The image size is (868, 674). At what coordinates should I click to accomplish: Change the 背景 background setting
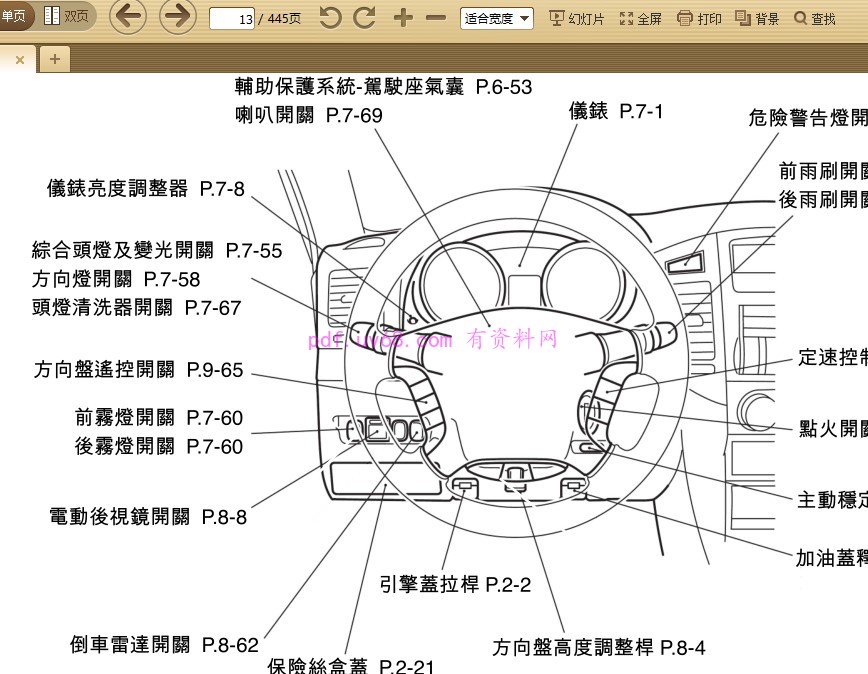[x=756, y=17]
